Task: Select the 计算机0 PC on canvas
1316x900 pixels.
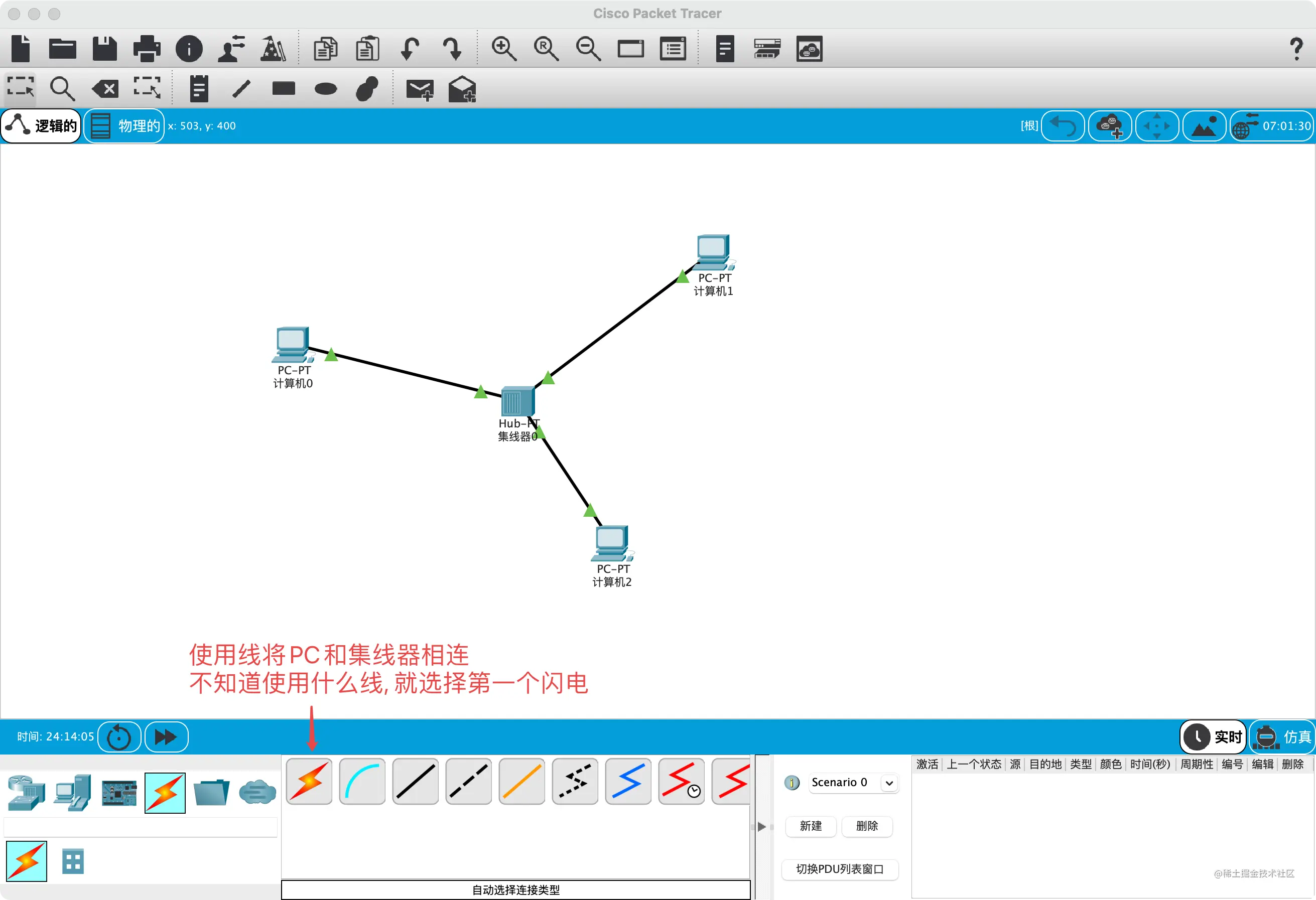Action: pyautogui.click(x=292, y=344)
